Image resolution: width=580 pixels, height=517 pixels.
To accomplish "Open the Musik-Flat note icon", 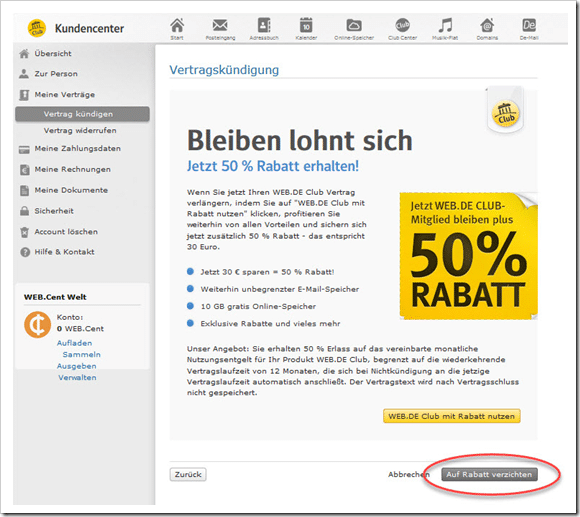I will [445, 25].
